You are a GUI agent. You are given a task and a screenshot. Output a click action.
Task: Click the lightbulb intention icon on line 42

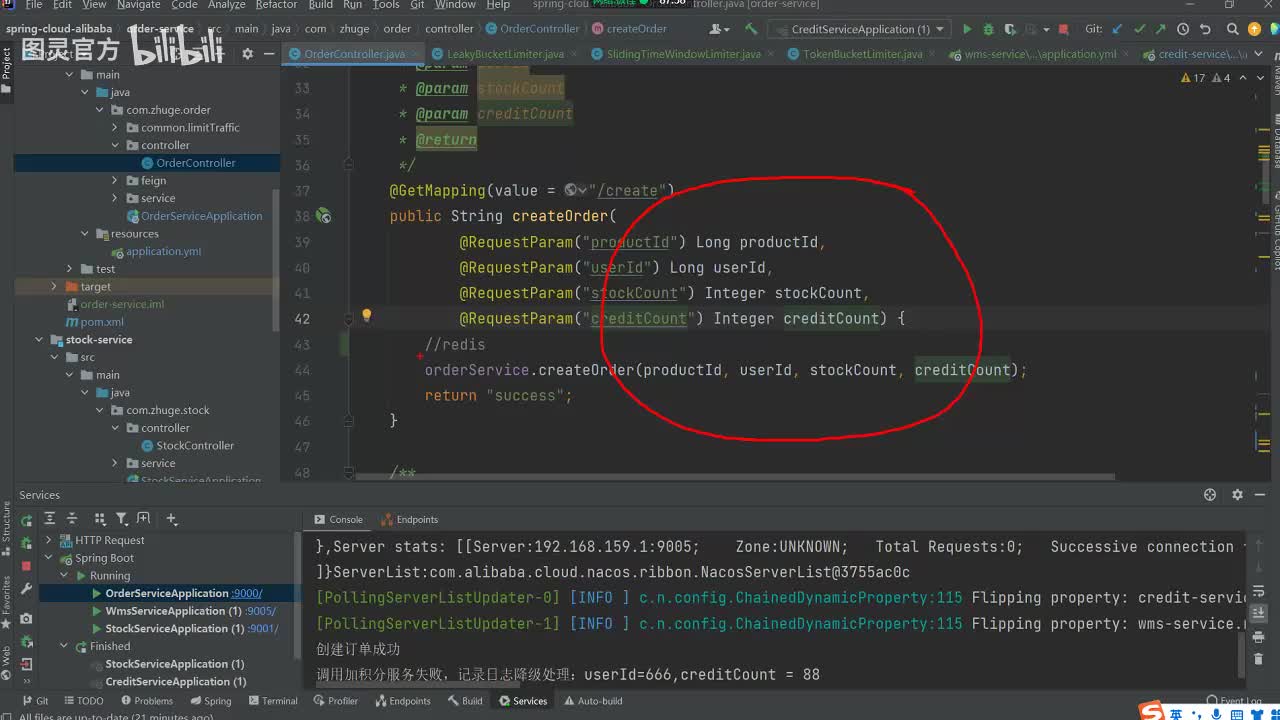pos(366,316)
